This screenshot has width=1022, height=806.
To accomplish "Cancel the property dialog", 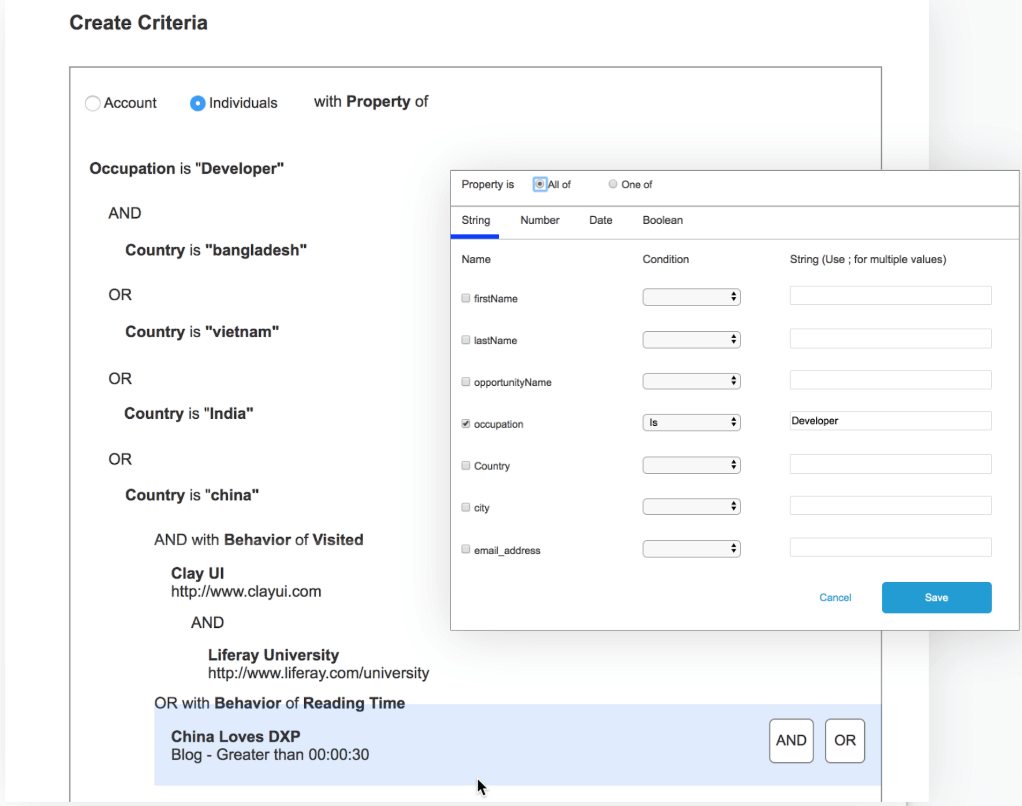I will coord(835,597).
